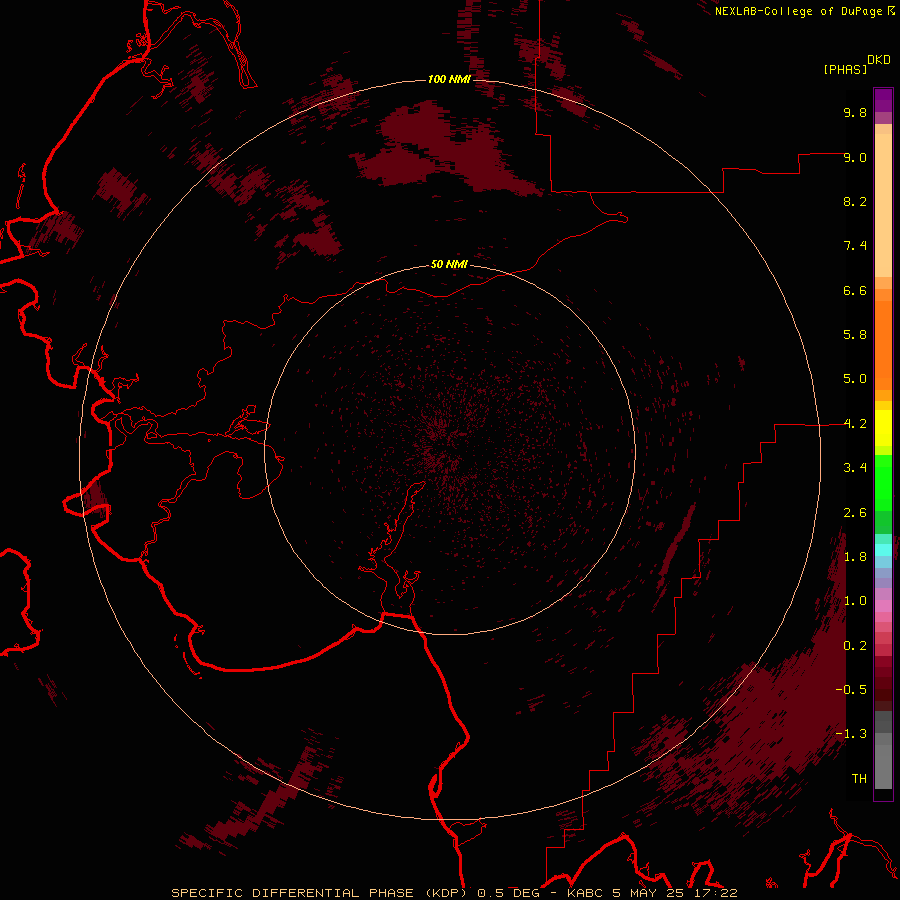Click the -0.5 scale value
Viewport: 900px width, 900px height.
(851, 690)
